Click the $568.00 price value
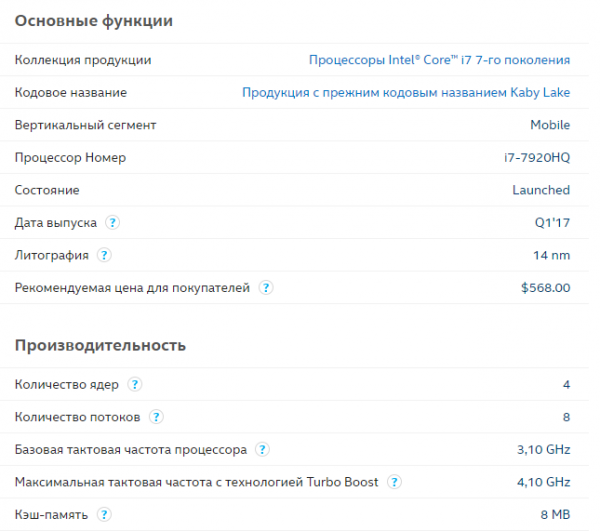 (545, 288)
